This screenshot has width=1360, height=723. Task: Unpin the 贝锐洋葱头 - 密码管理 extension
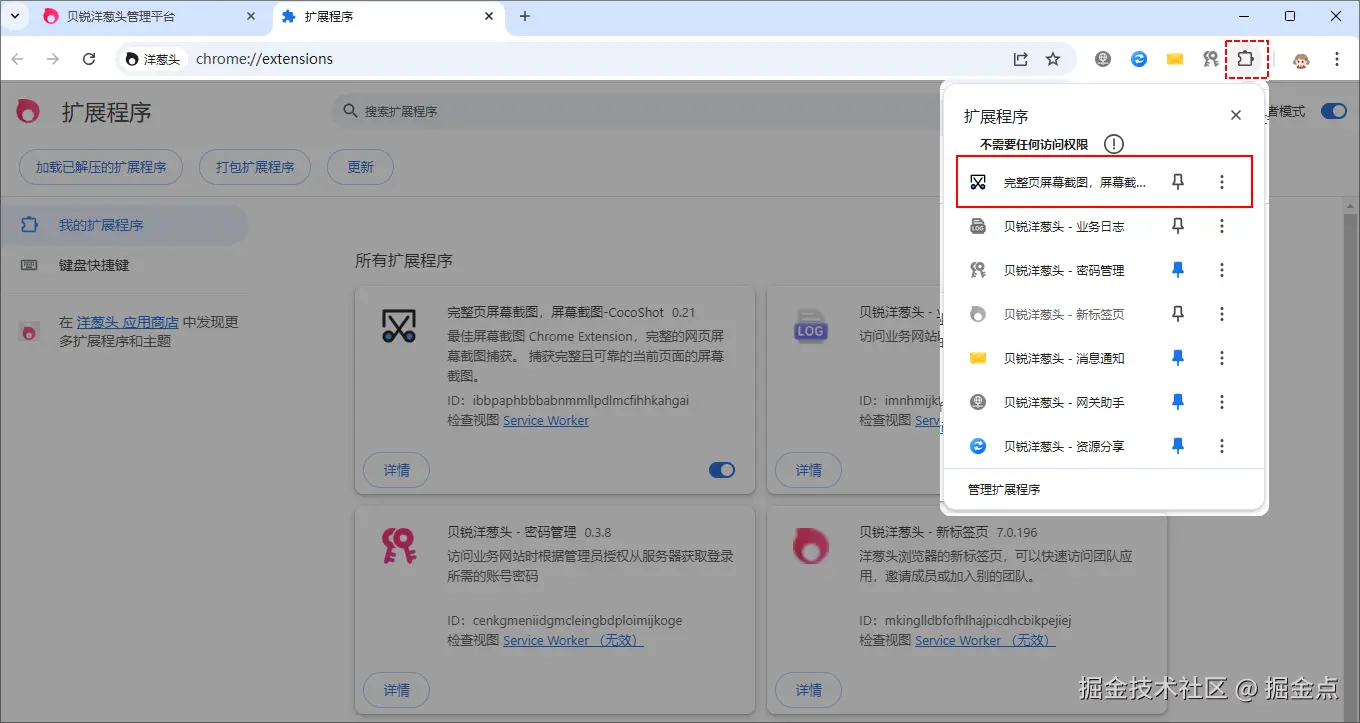click(x=1177, y=269)
